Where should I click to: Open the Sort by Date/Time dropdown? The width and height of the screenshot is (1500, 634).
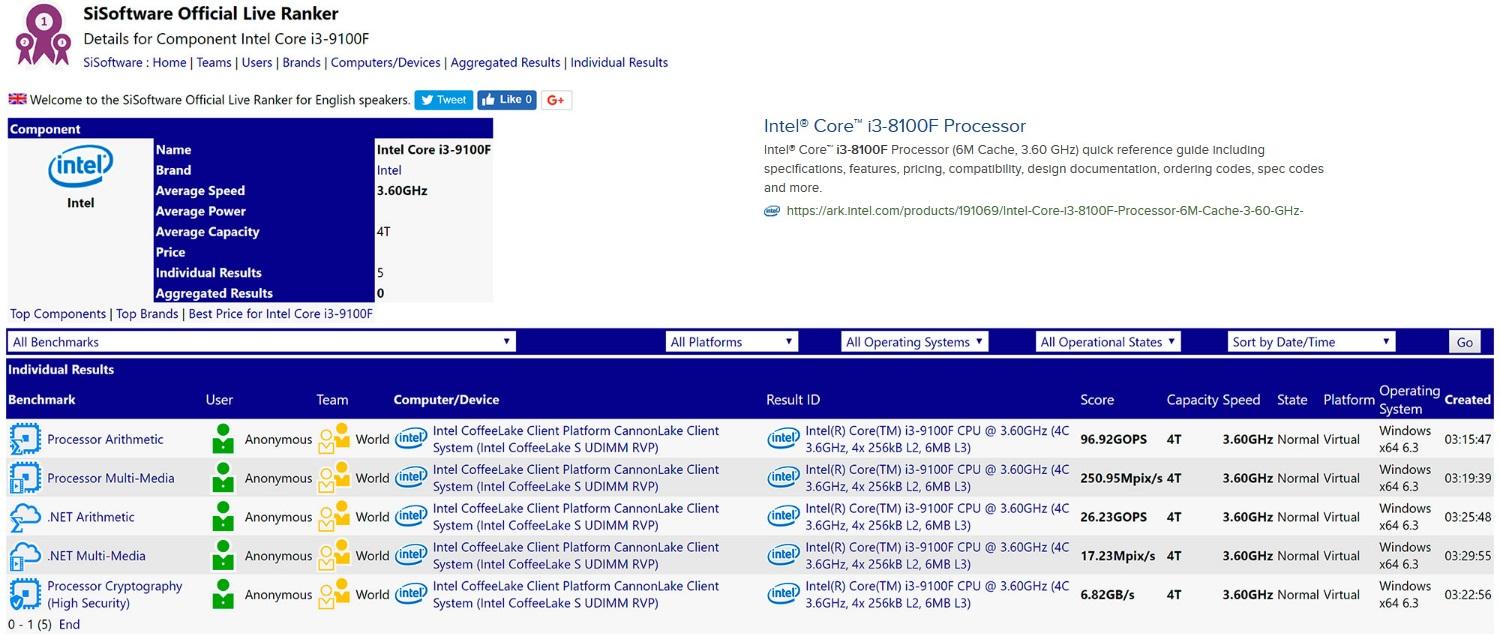pos(1311,342)
